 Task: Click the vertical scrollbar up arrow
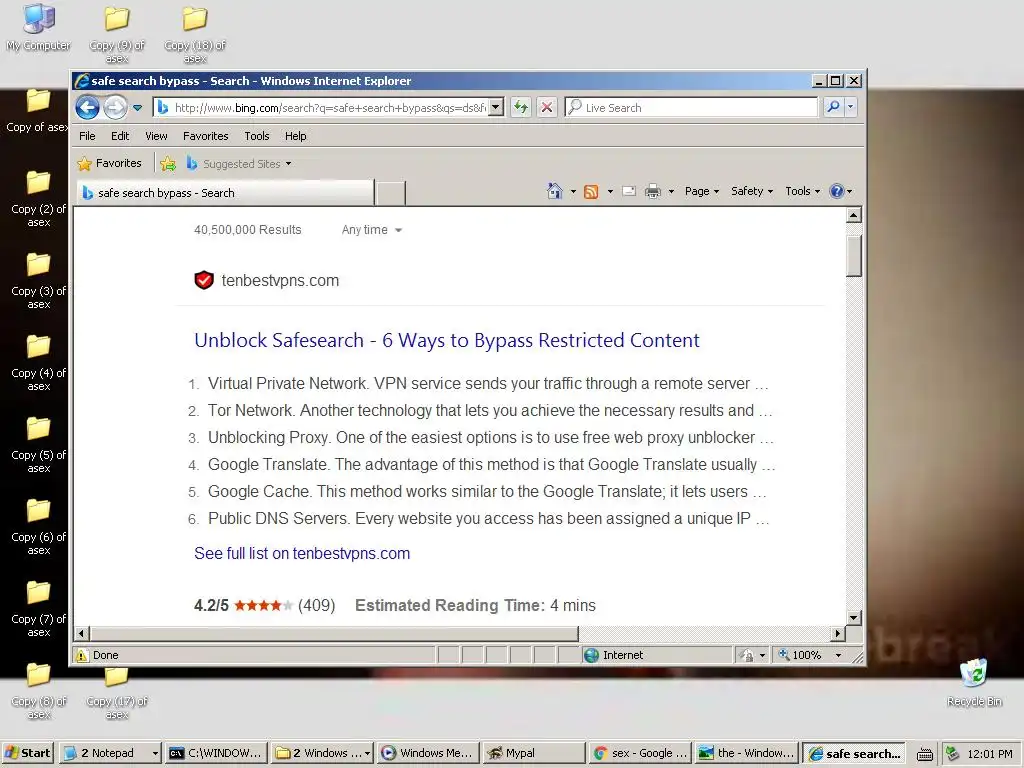tap(854, 215)
